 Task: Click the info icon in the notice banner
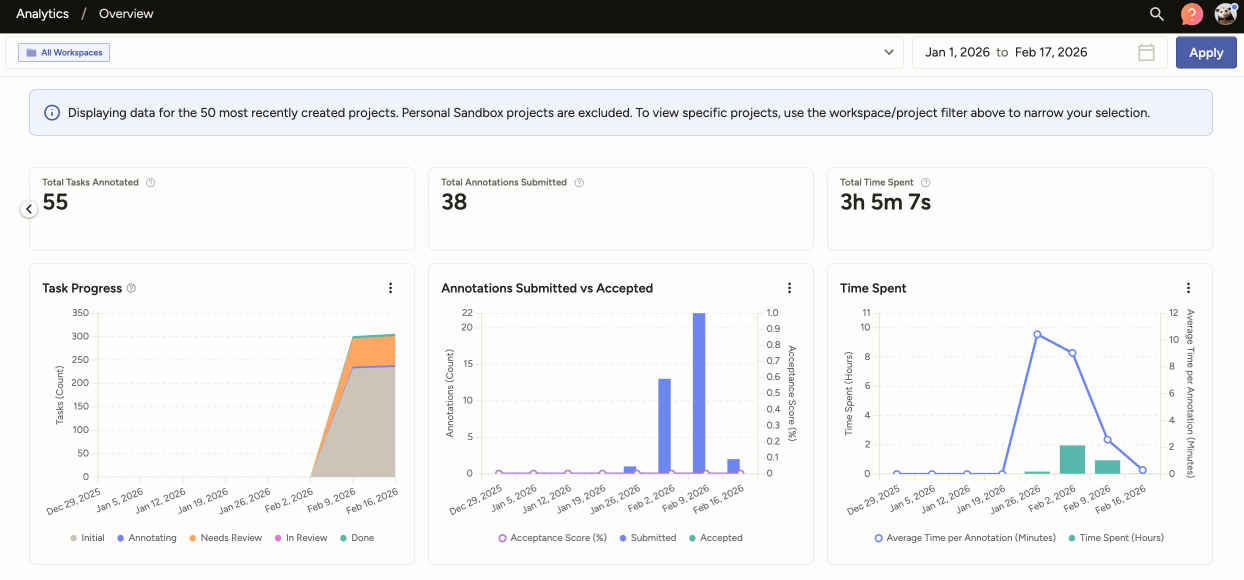[x=51, y=112]
